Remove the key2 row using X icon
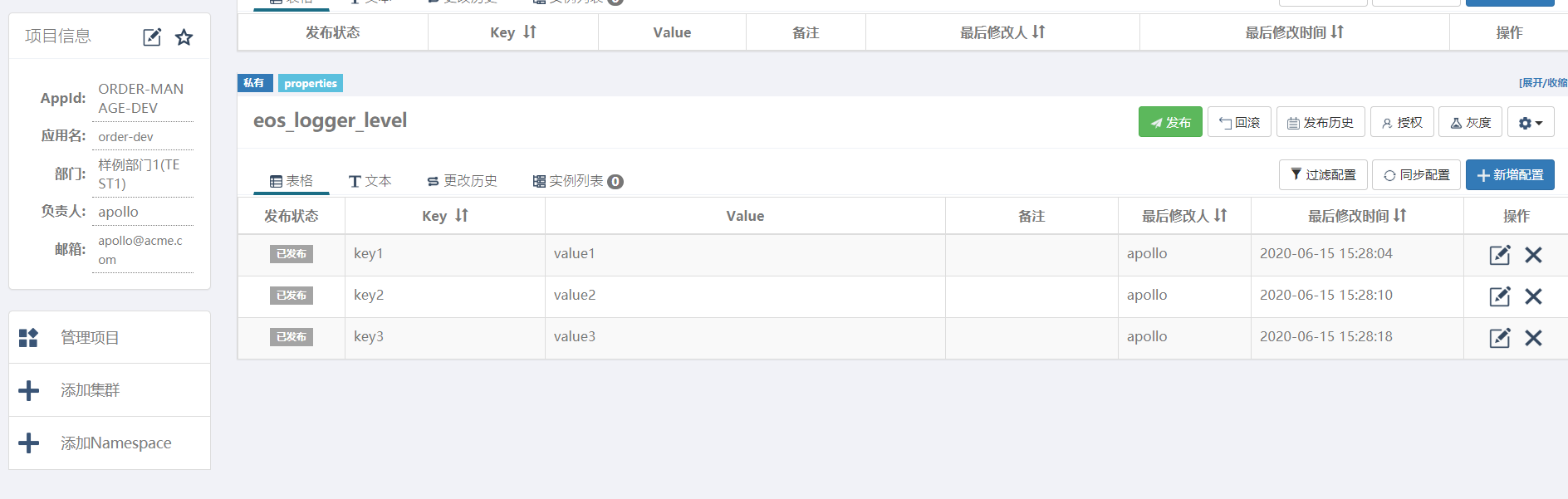The image size is (1568, 499). tap(1533, 296)
